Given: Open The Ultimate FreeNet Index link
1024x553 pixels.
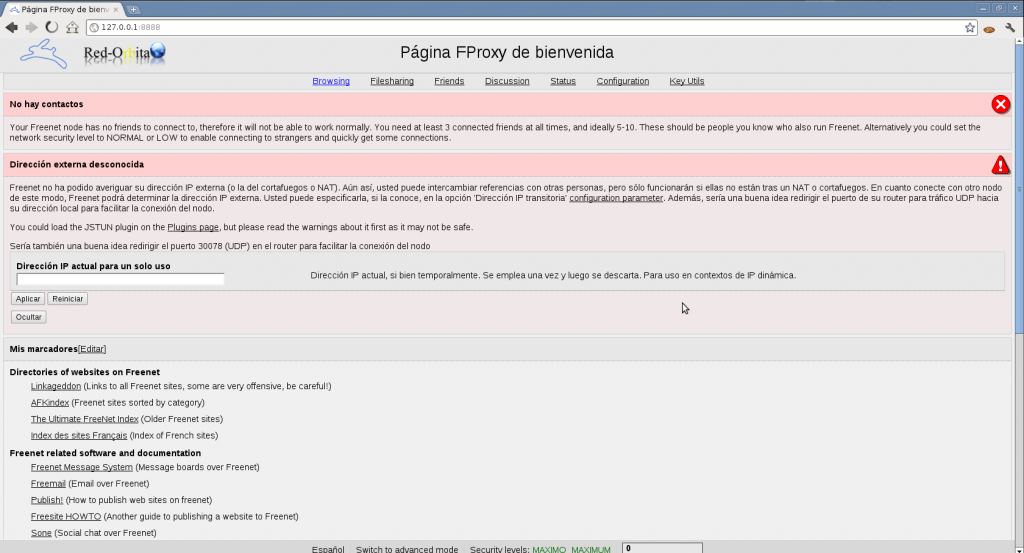Looking at the screenshot, I should tap(84, 419).
